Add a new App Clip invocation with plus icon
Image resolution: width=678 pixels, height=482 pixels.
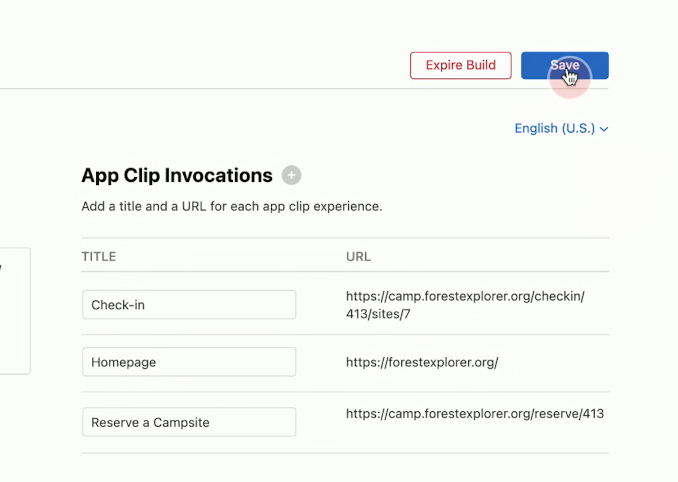pyautogui.click(x=291, y=175)
